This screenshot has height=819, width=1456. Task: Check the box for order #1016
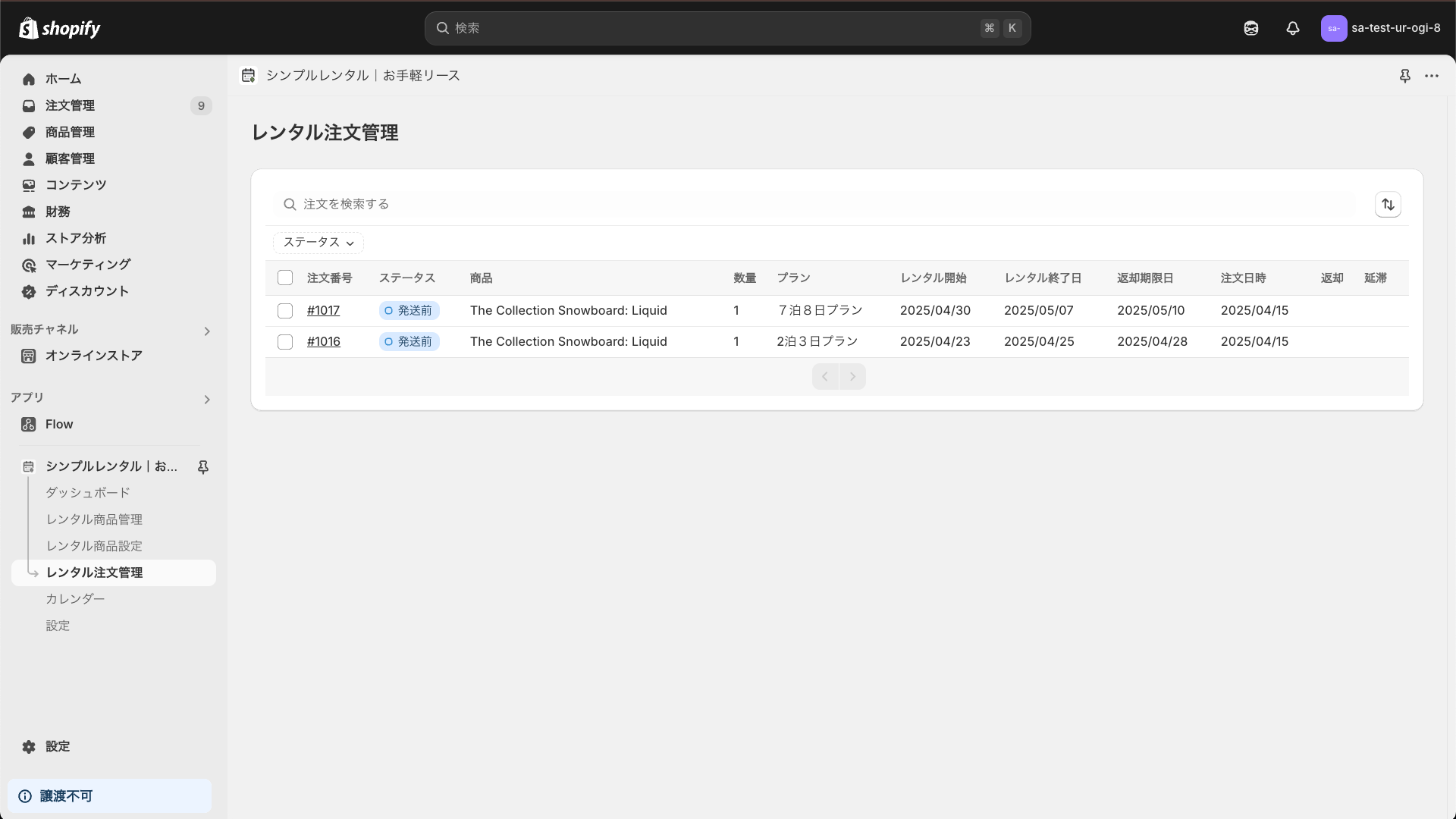coord(285,342)
